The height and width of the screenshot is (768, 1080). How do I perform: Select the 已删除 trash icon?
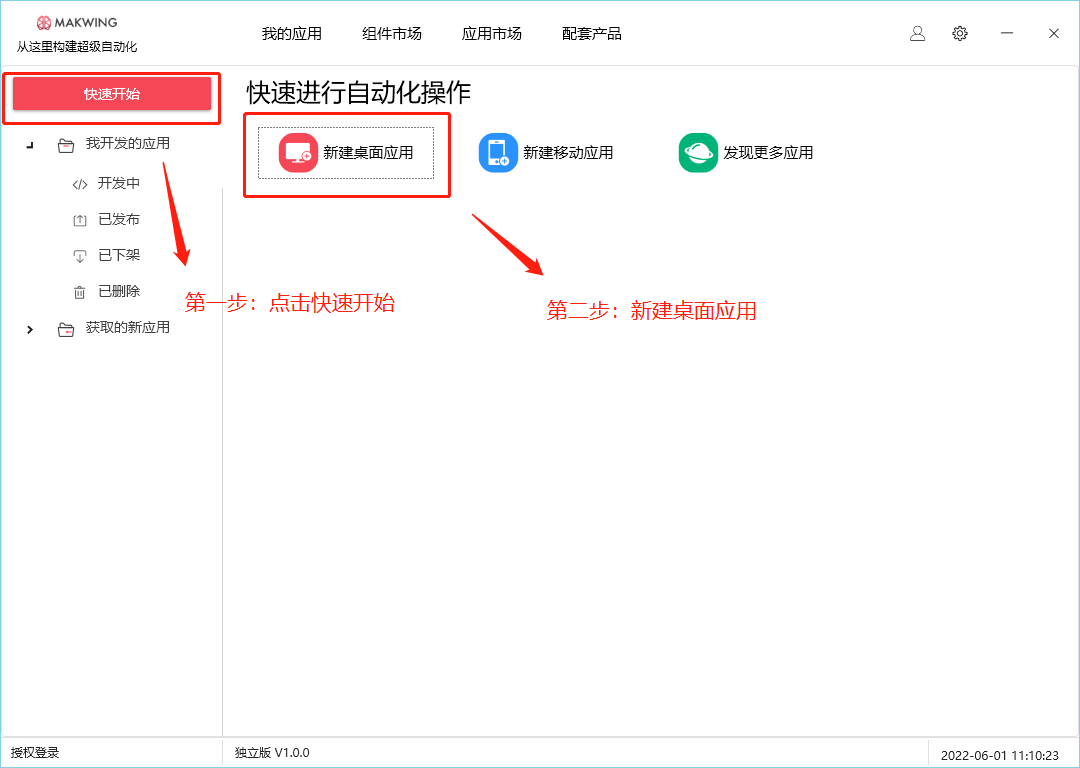81,291
